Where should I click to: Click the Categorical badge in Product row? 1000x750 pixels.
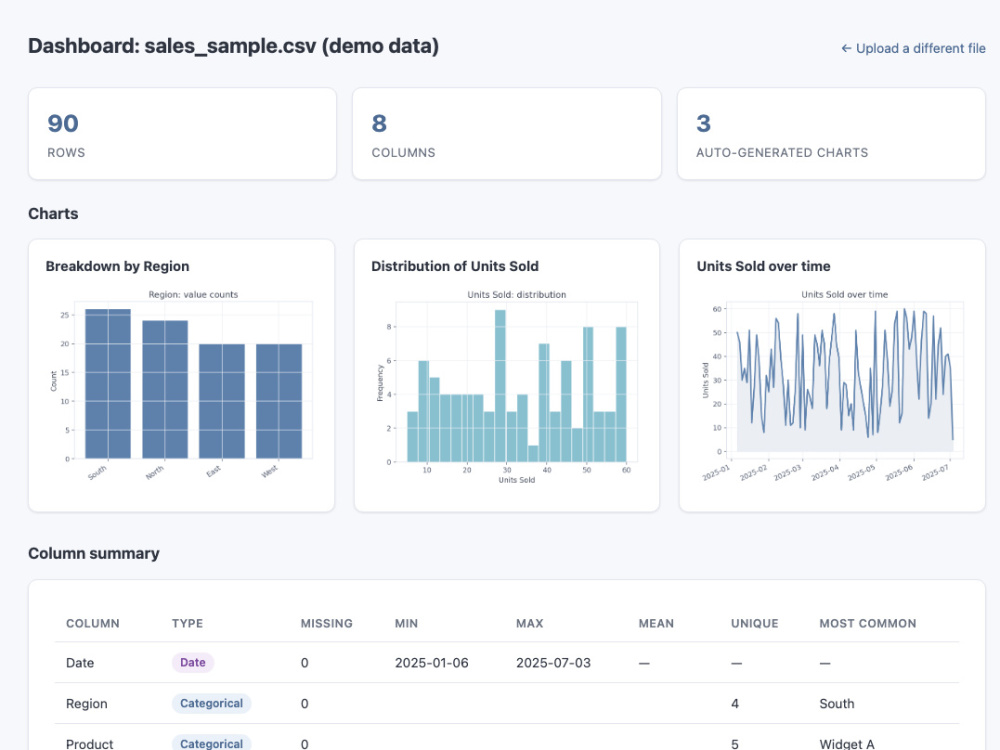click(x=211, y=743)
